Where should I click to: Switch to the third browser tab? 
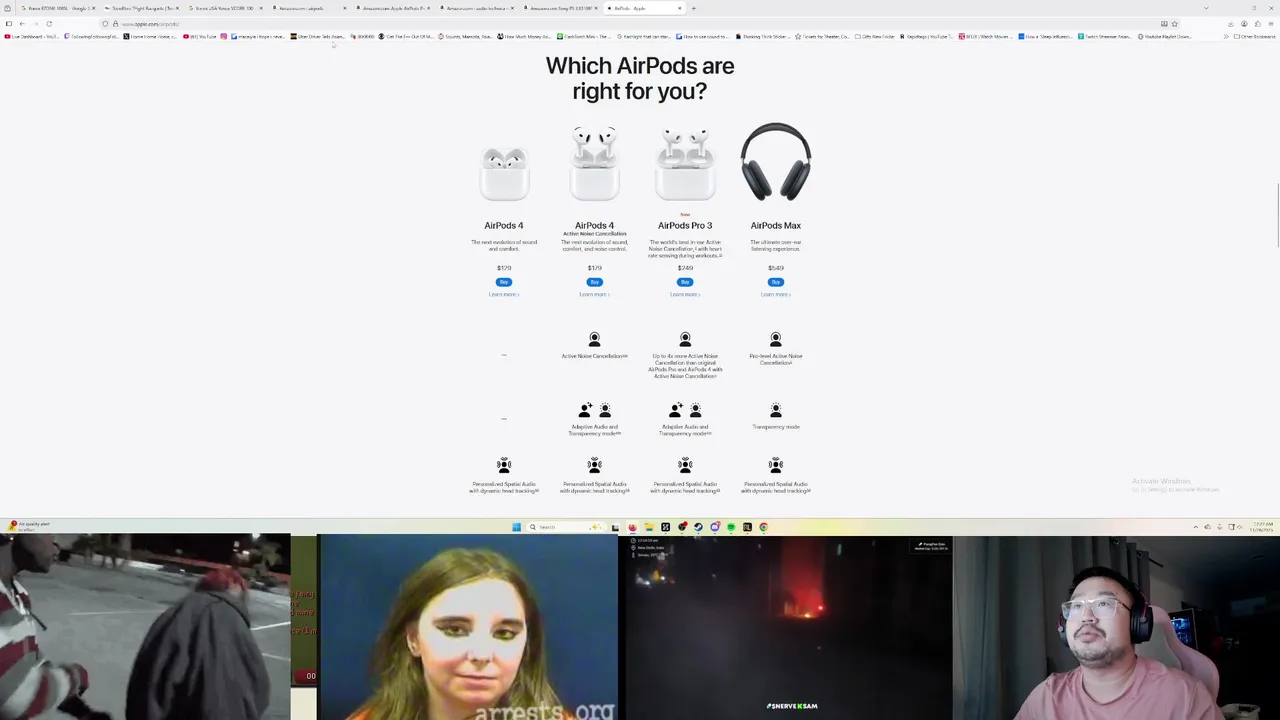click(224, 8)
